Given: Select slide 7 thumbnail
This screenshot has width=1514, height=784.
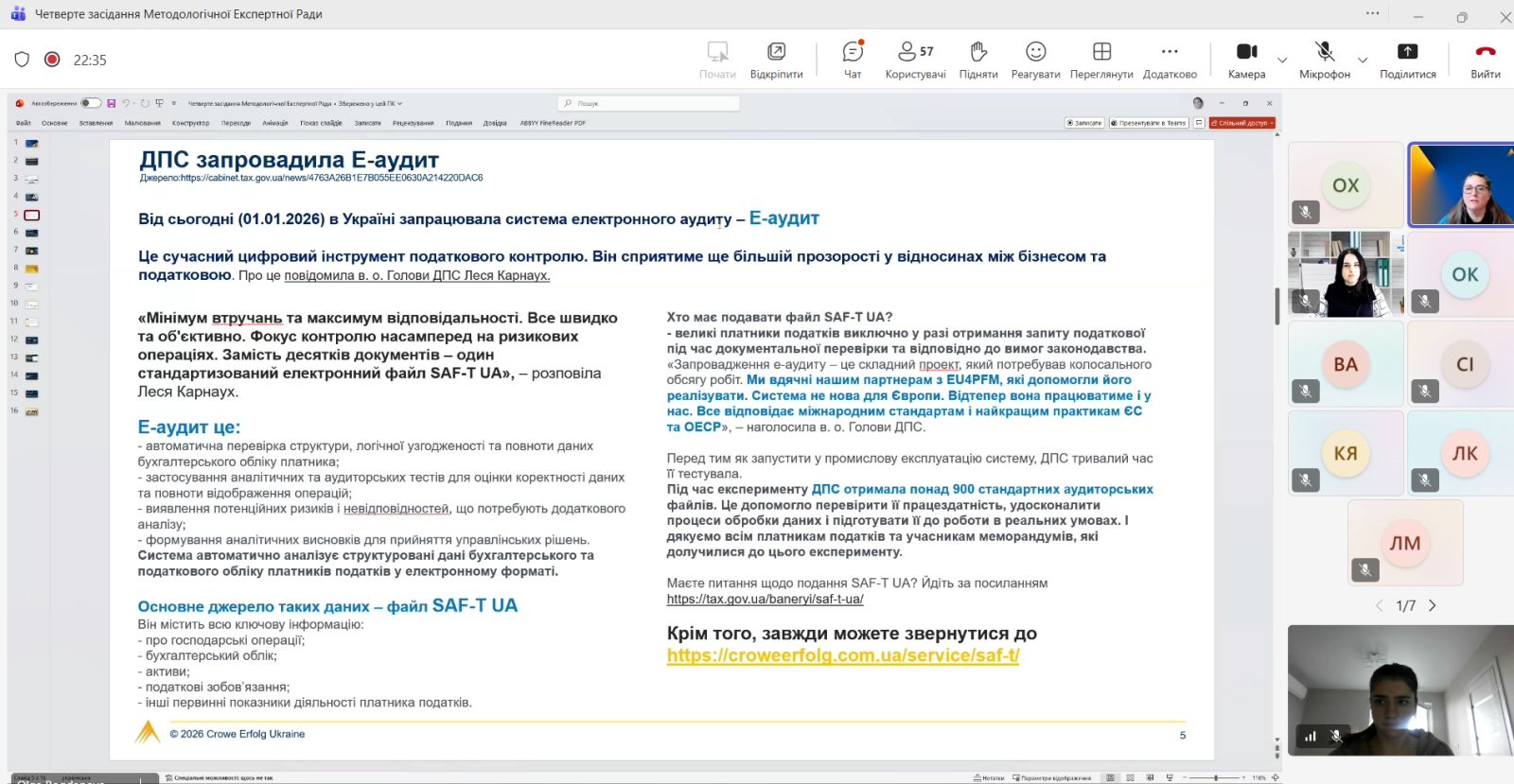Looking at the screenshot, I should [x=31, y=251].
